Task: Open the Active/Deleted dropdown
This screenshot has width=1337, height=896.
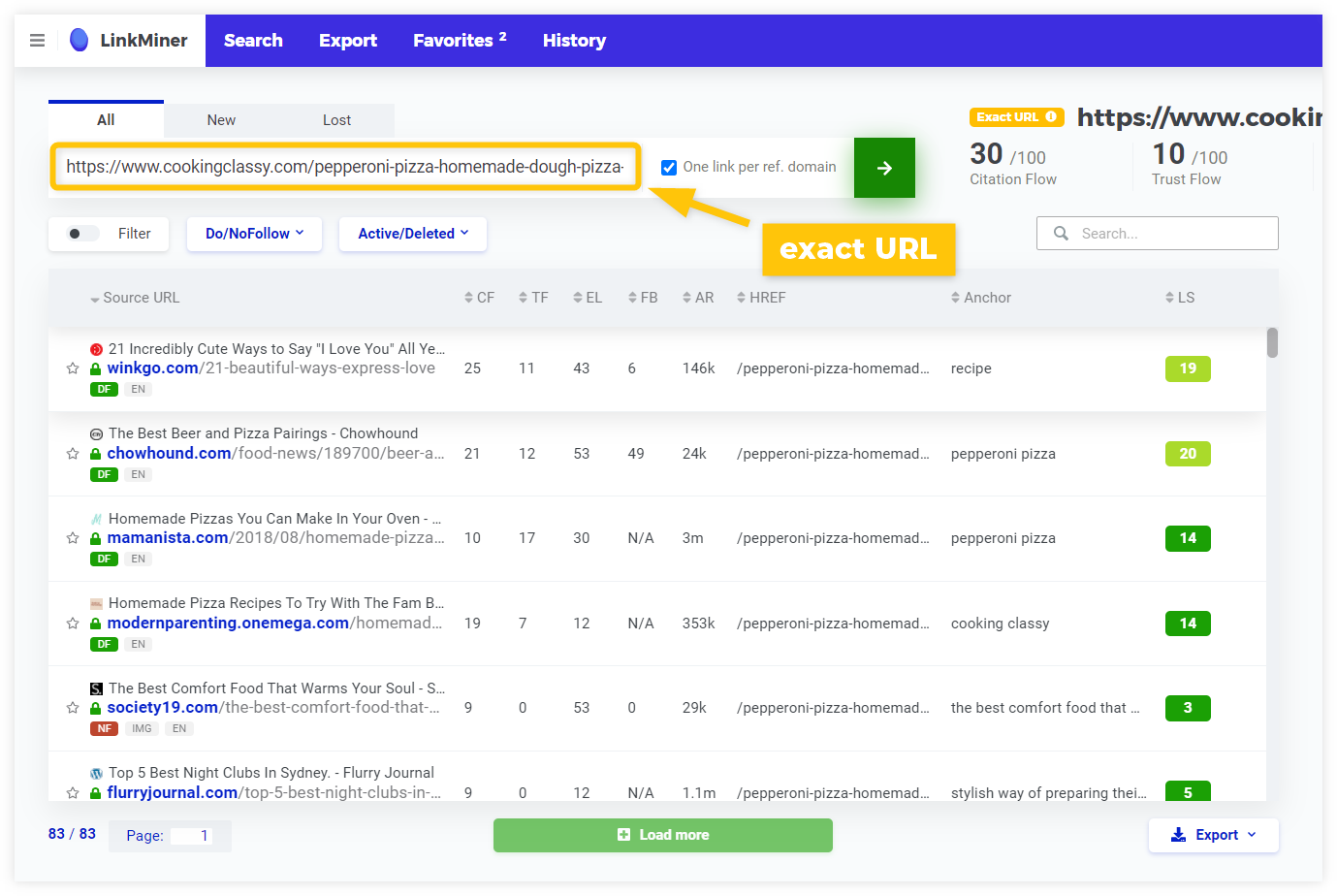Action: tap(412, 234)
